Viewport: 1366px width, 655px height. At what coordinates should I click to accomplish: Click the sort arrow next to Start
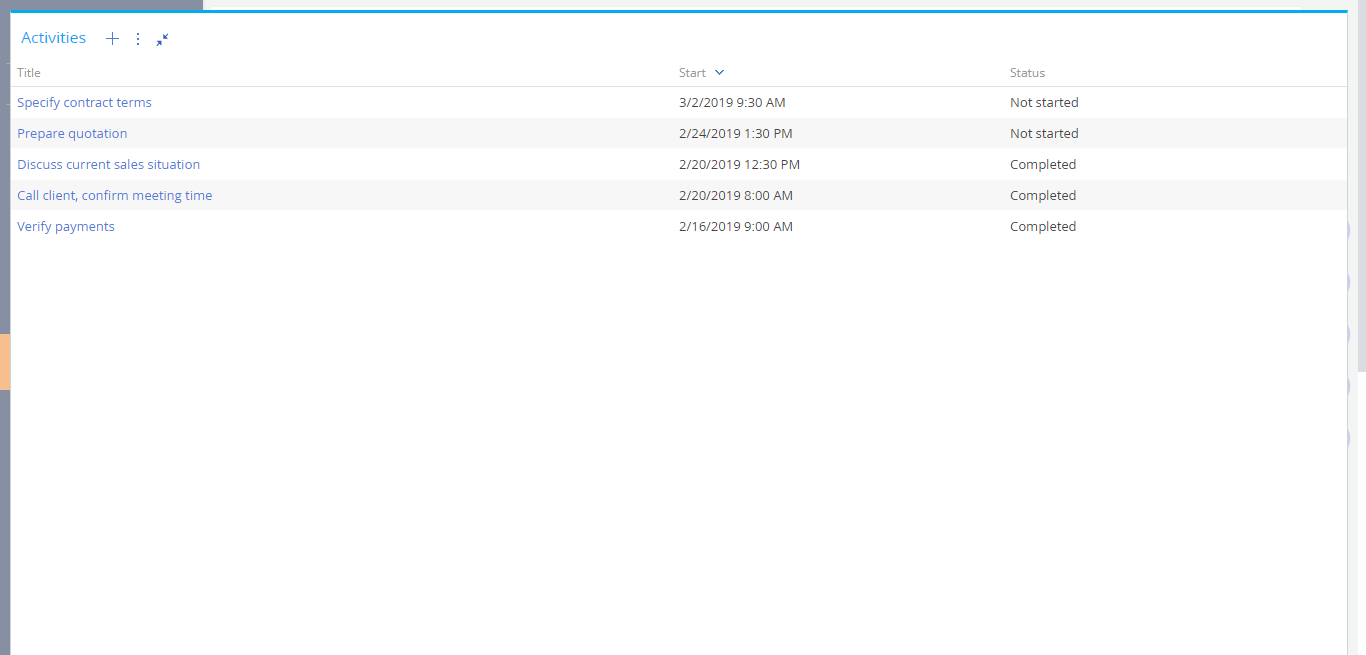click(719, 73)
